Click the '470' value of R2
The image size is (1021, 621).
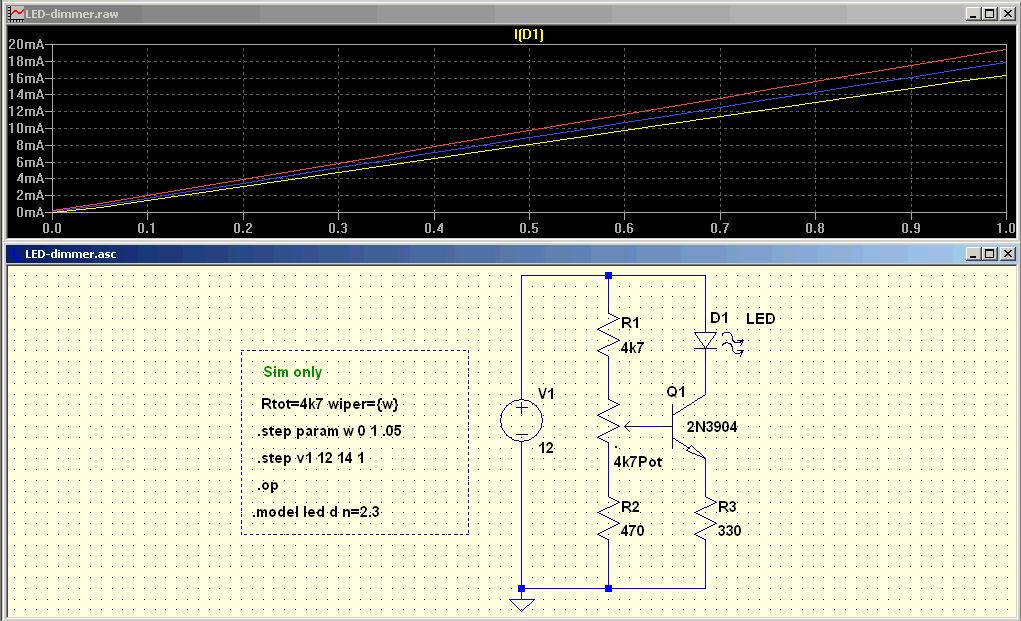[x=632, y=531]
